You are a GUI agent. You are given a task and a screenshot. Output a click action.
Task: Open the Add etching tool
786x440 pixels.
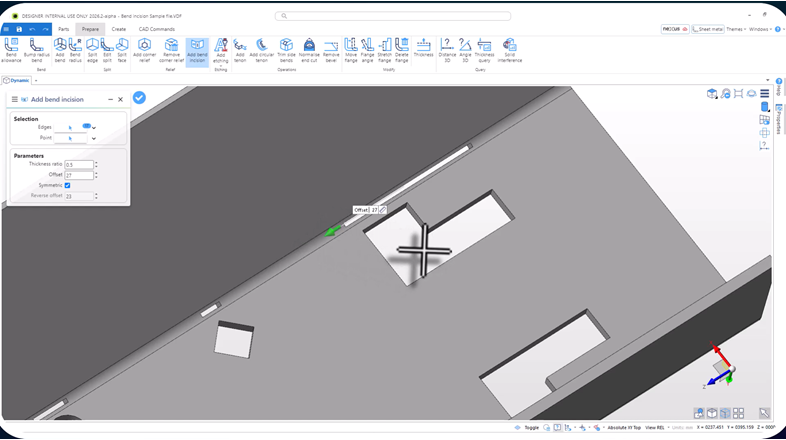tap(221, 49)
